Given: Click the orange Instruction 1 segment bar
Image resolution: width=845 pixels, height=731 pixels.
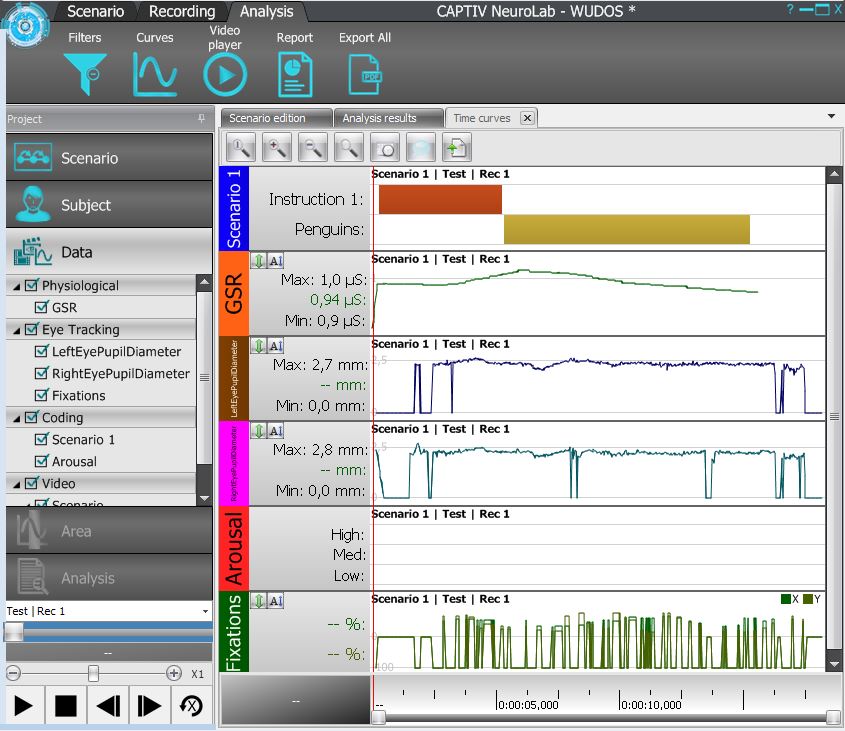Looking at the screenshot, I should click(x=440, y=199).
